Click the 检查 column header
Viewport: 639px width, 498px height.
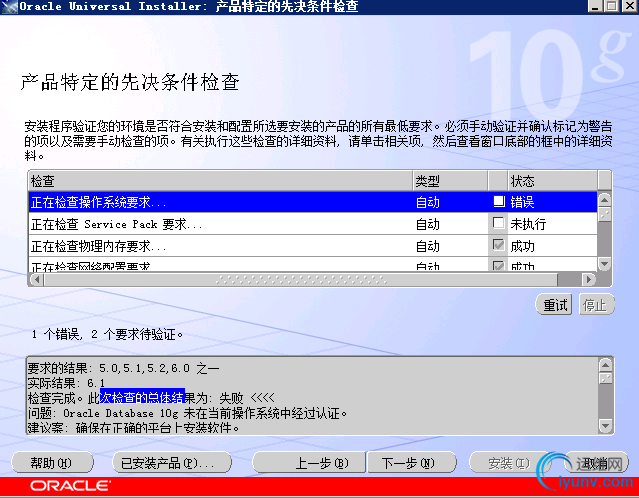220,181
